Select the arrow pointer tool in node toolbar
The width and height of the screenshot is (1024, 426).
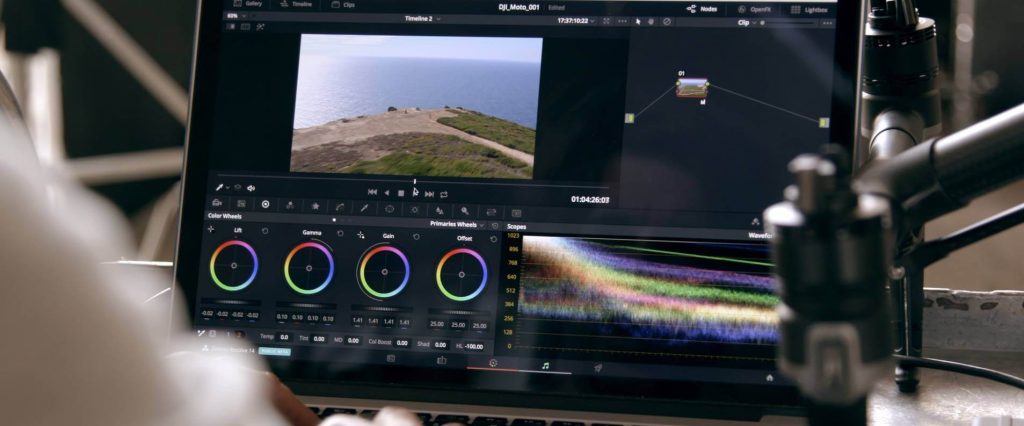pyautogui.click(x=638, y=22)
